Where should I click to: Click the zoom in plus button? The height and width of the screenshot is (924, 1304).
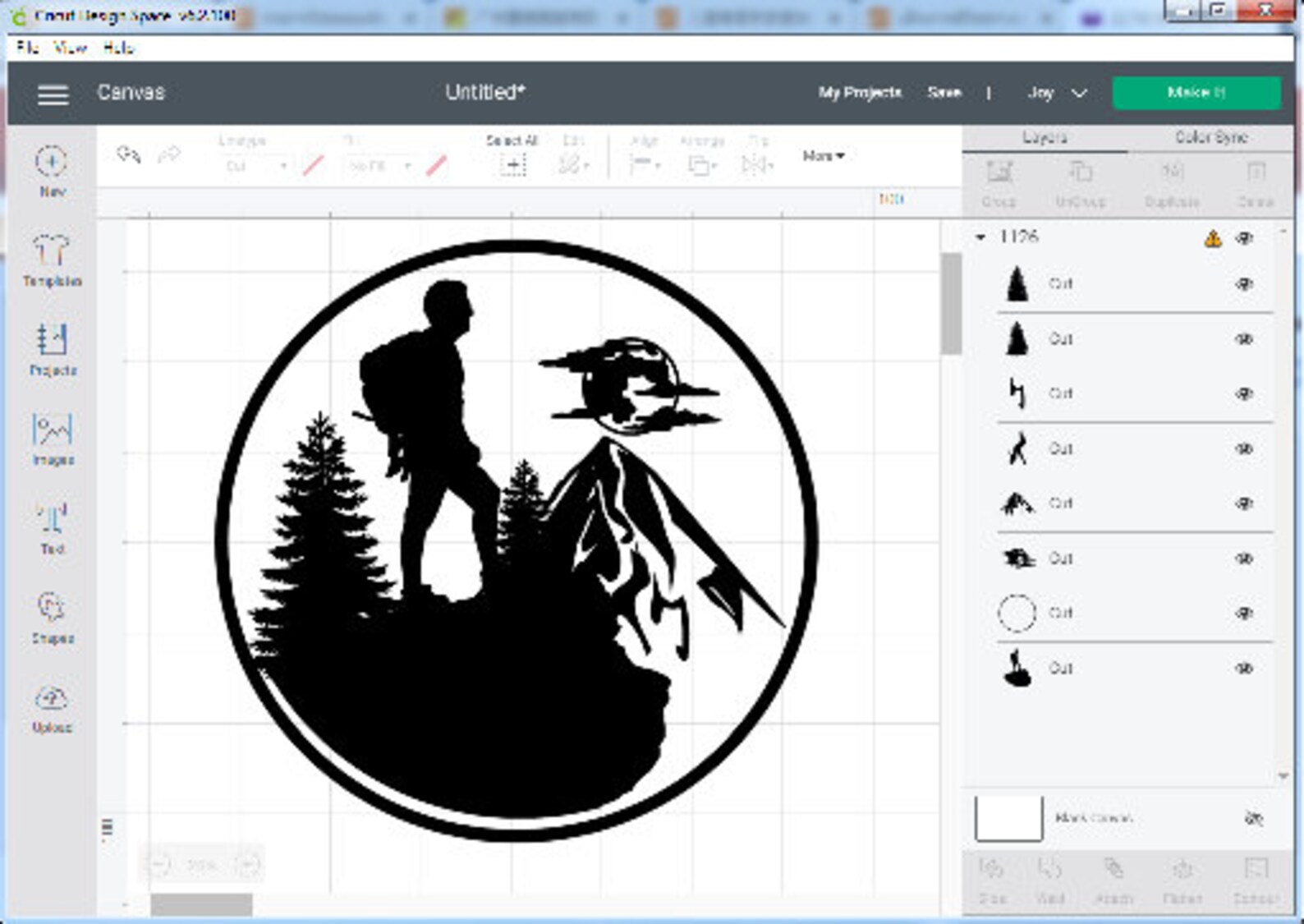(x=246, y=864)
